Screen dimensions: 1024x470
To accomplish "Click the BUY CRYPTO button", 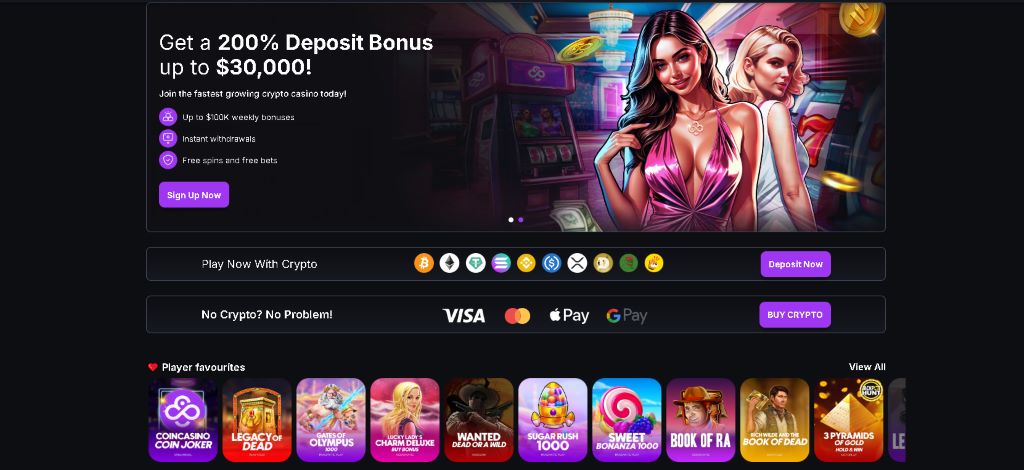I will [x=795, y=315].
